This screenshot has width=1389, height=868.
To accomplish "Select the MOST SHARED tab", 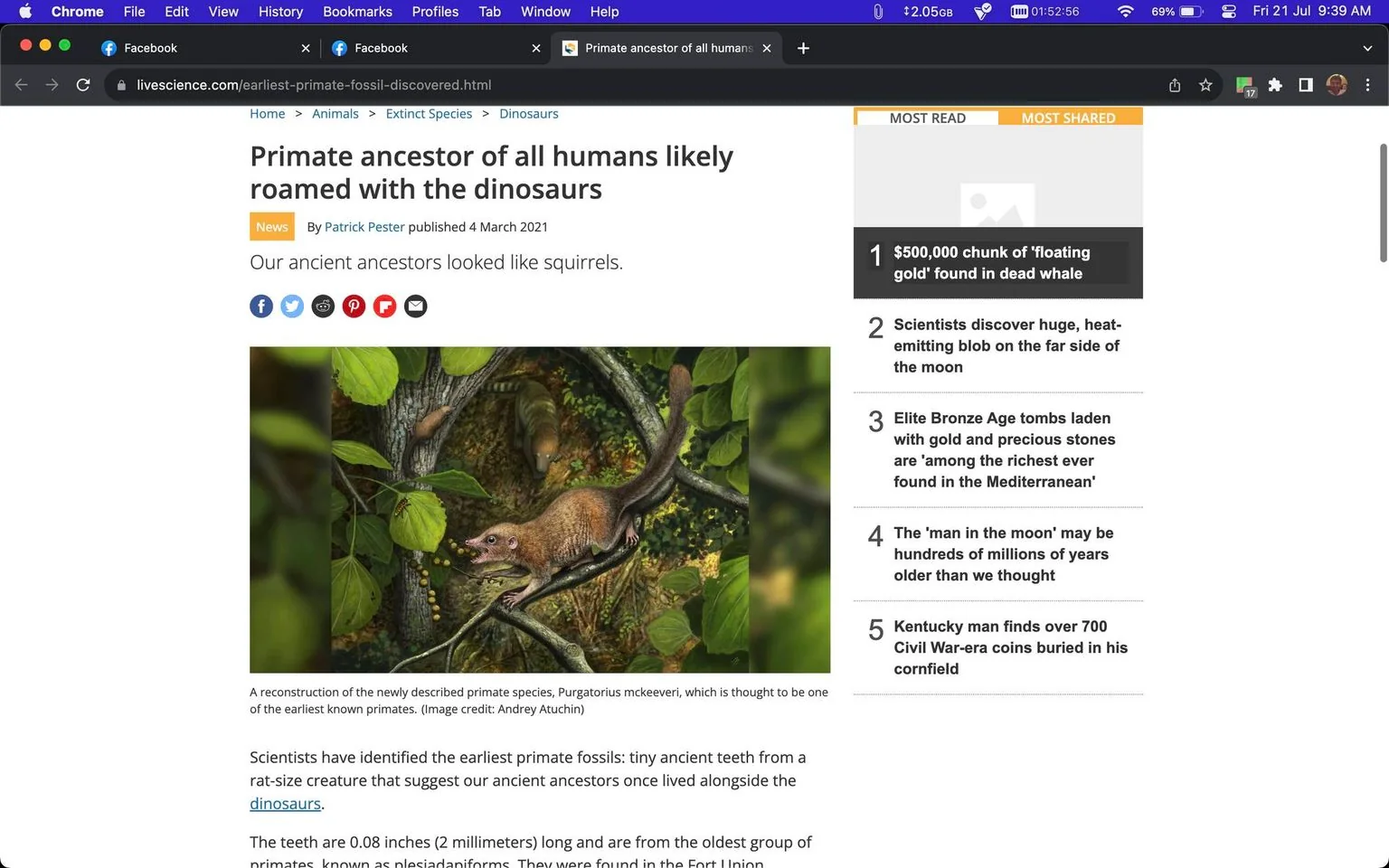I will click(x=1069, y=118).
